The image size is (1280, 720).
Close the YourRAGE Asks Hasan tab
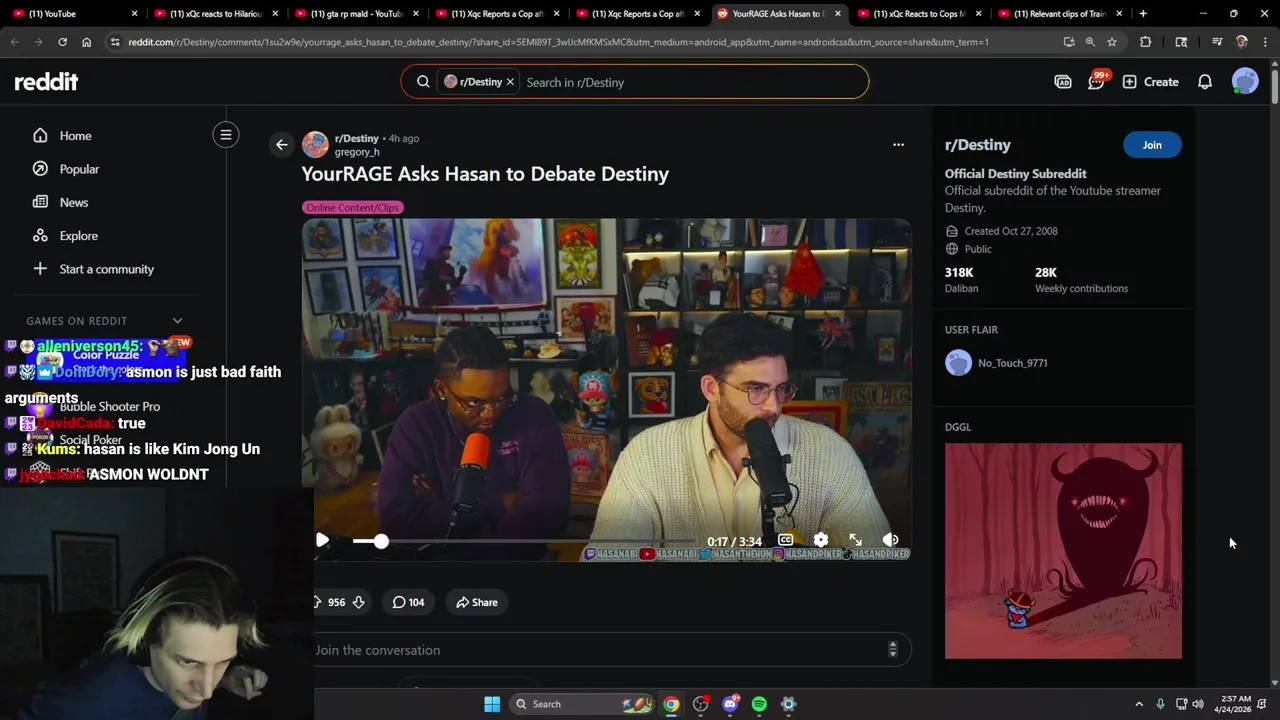838,14
